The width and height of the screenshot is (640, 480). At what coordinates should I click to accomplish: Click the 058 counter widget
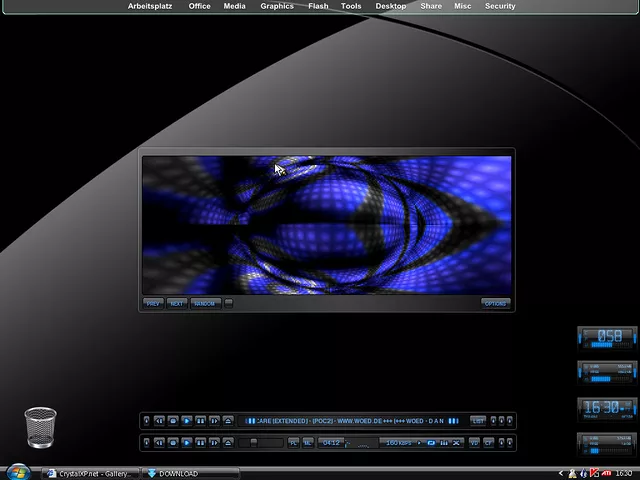(607, 337)
